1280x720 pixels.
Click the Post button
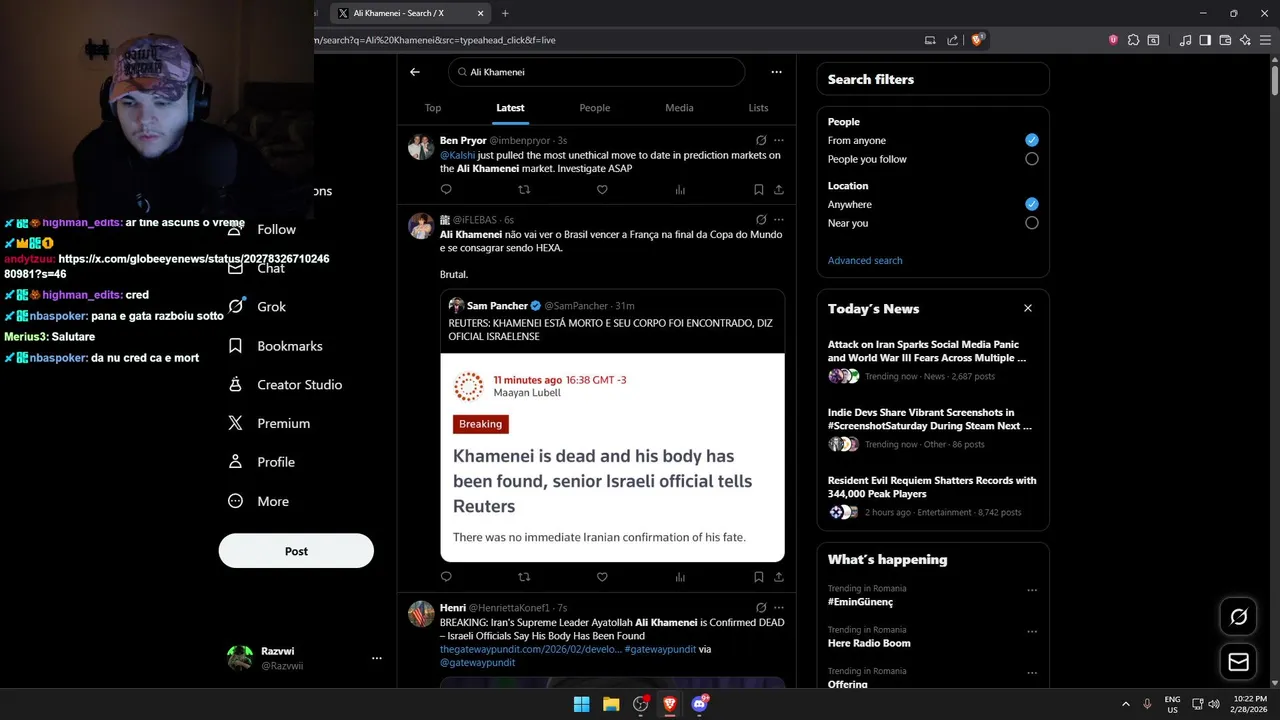pyautogui.click(x=296, y=551)
